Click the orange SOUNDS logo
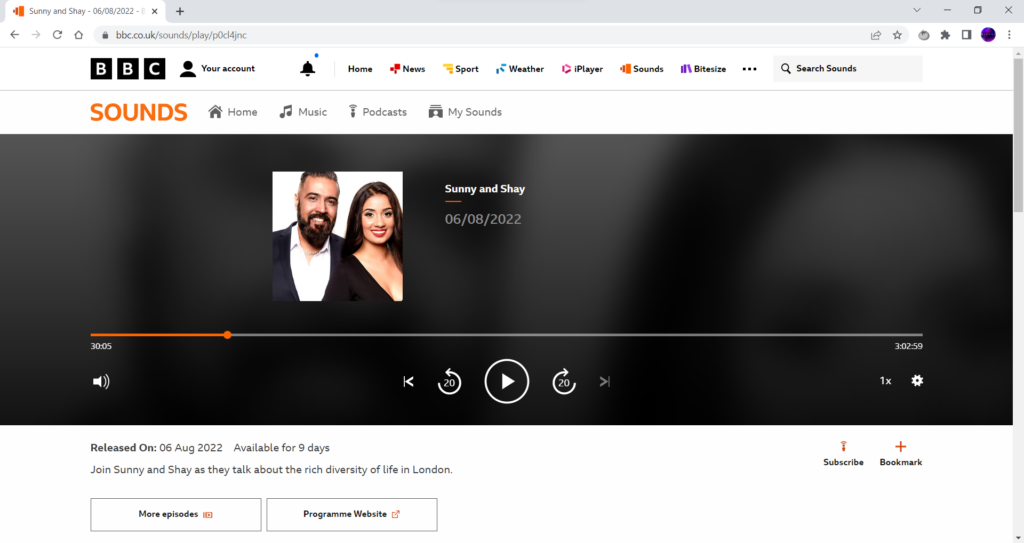1024x543 pixels. pyautogui.click(x=138, y=112)
